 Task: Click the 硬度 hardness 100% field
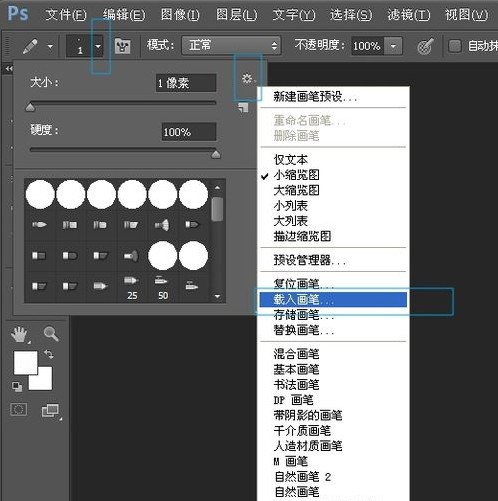[x=189, y=132]
